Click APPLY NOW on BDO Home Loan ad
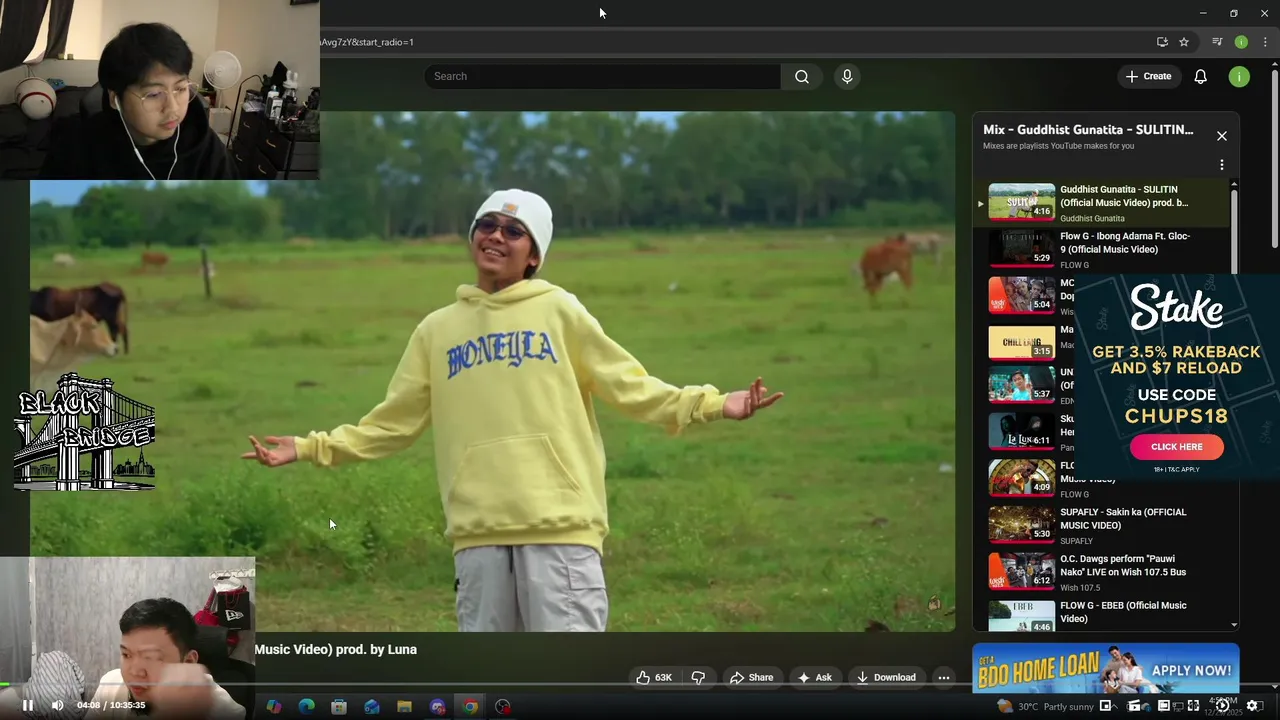Viewport: 1280px width, 720px height. click(1191, 670)
